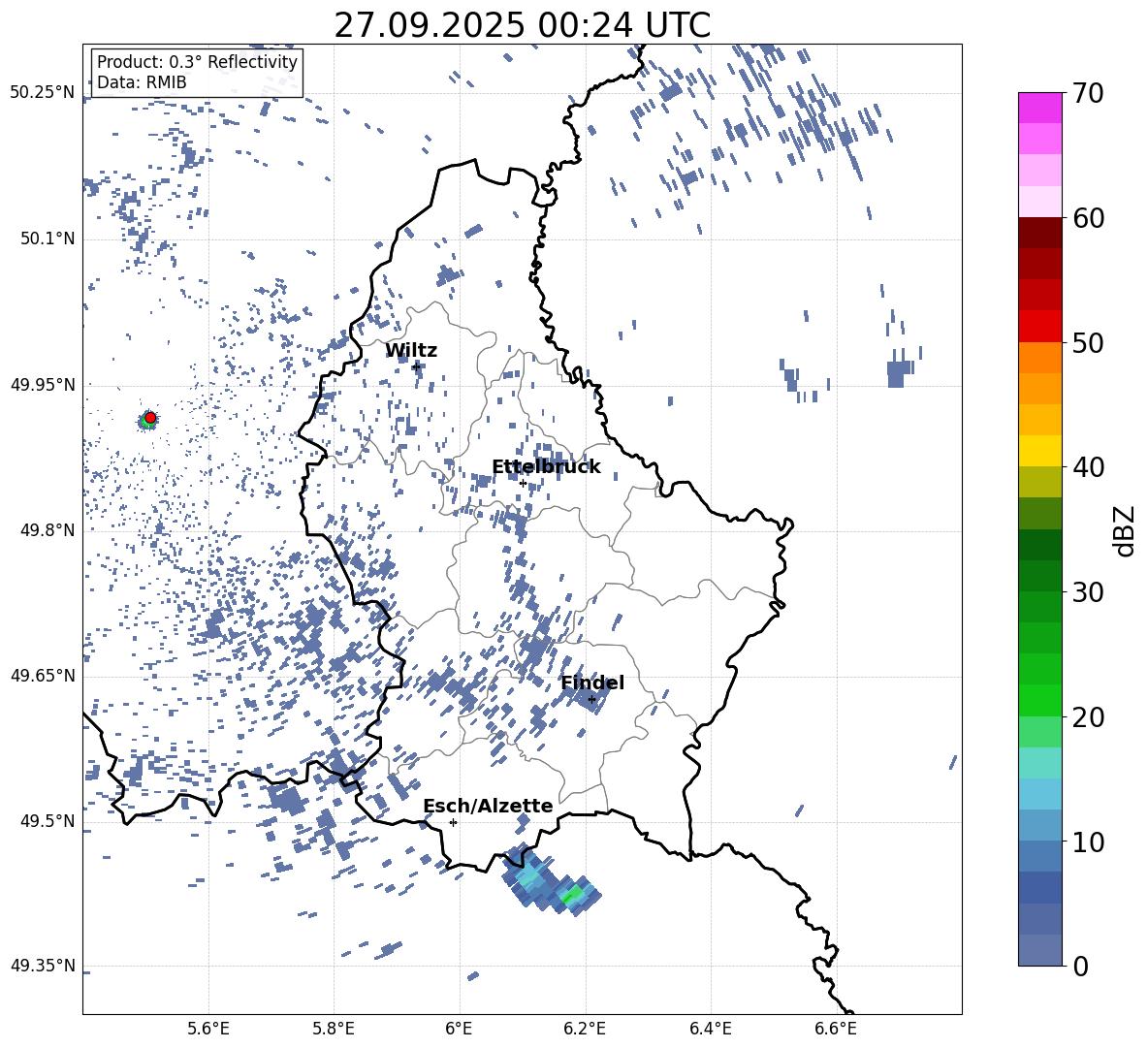This screenshot has width=1148, height=1048.
Task: Click the dark green colorbar swatch near 30
Action: pos(1039,575)
